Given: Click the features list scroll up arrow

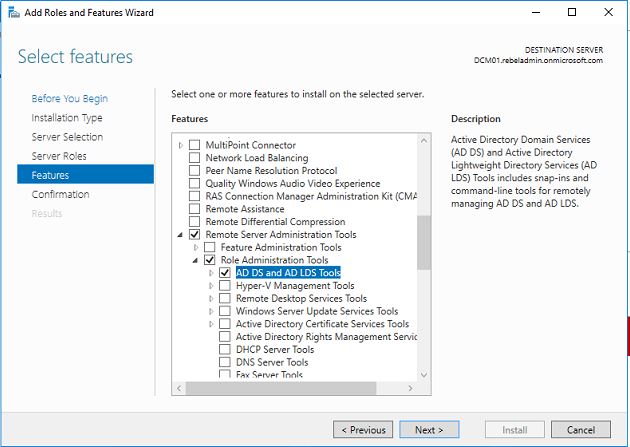Looking at the screenshot, I should [x=424, y=141].
